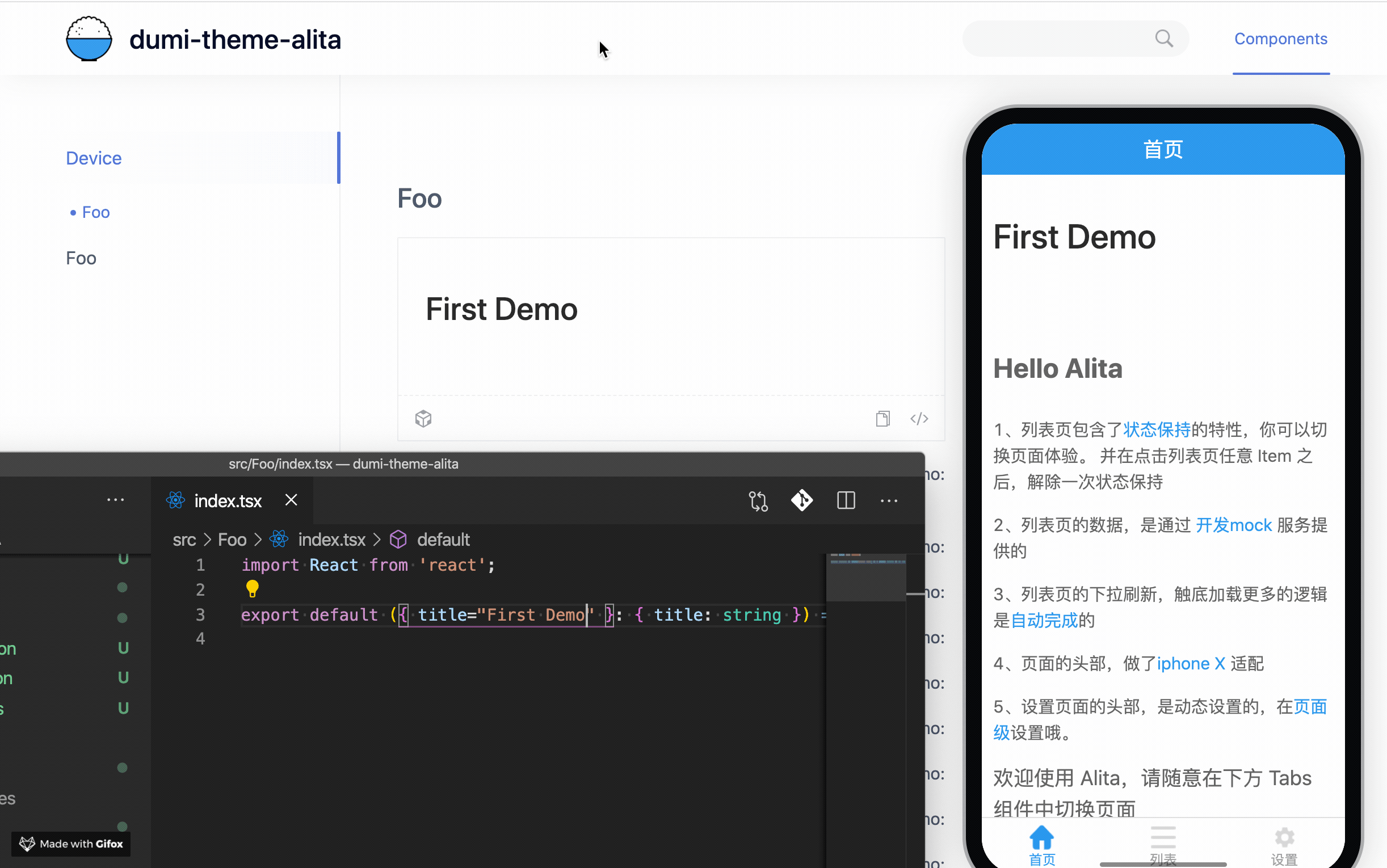Open compare changes icon in editor toolbar
The image size is (1387, 868).
(758, 500)
